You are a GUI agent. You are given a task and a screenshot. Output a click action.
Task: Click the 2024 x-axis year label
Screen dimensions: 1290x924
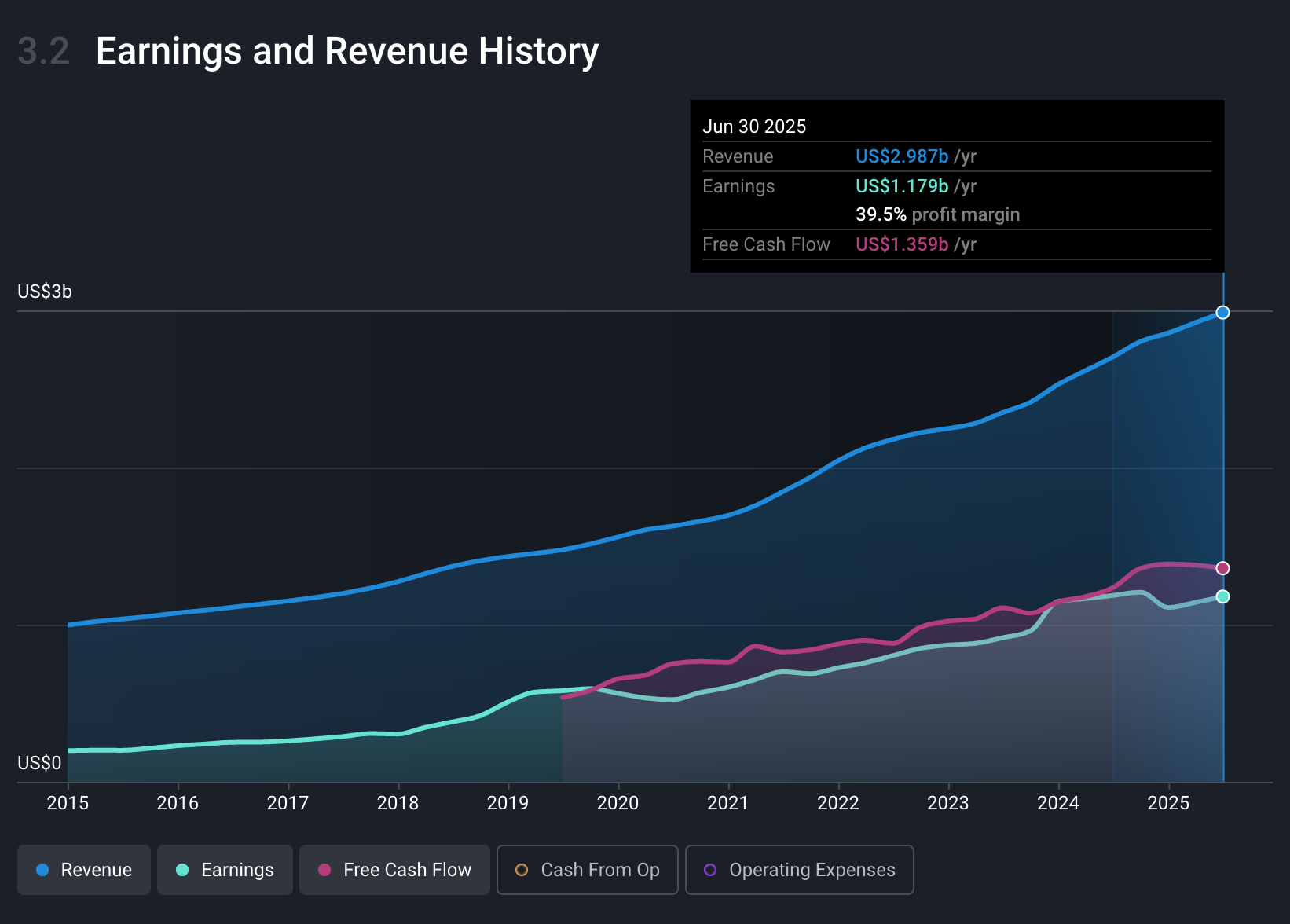pyautogui.click(x=1058, y=803)
